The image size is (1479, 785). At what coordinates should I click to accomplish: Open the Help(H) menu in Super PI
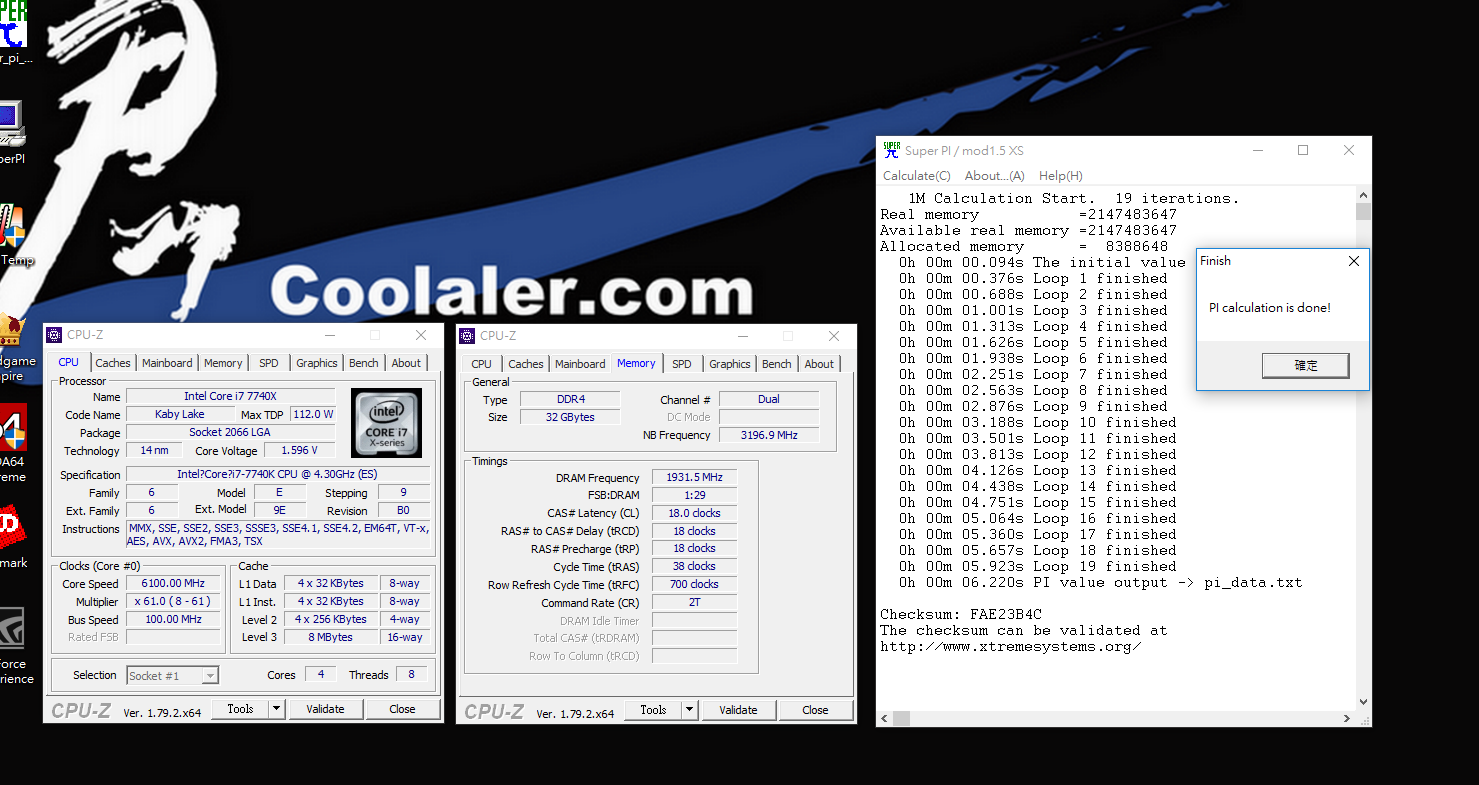pyautogui.click(x=1060, y=176)
